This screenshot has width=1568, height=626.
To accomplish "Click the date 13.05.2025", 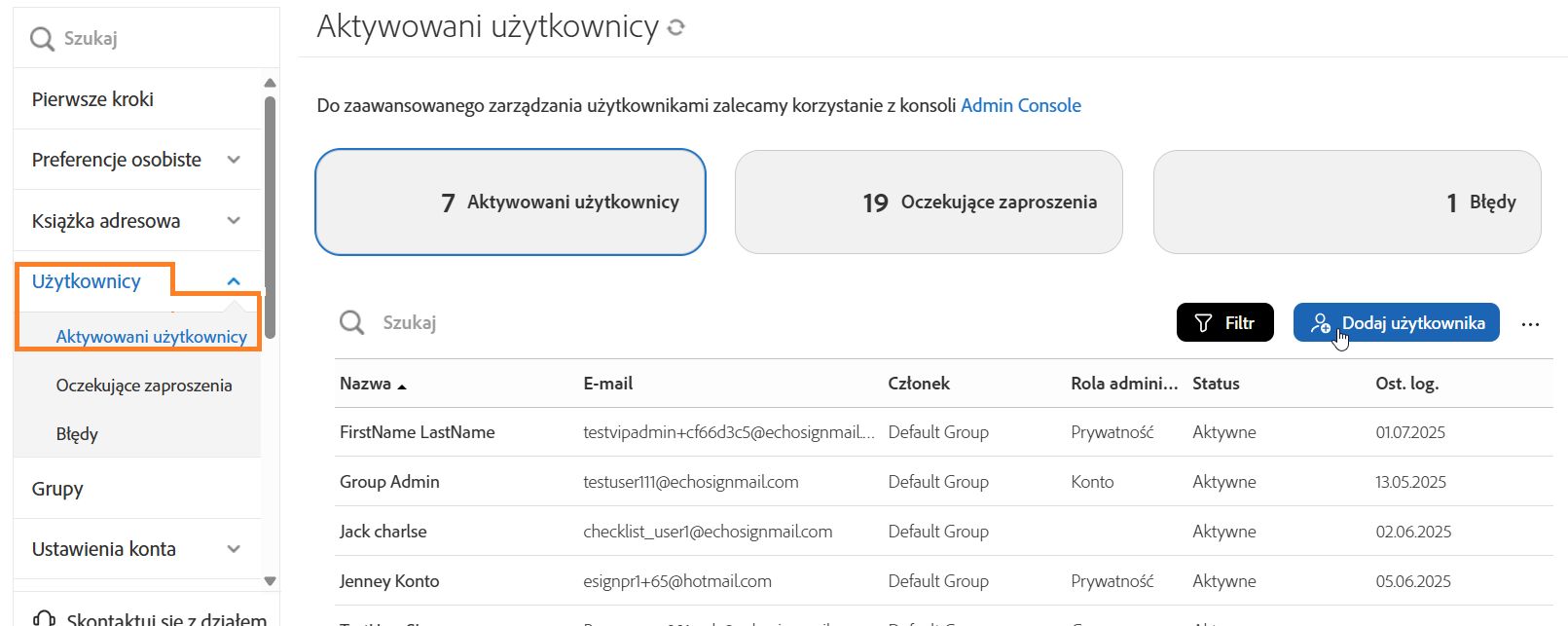I will click(x=1410, y=482).
